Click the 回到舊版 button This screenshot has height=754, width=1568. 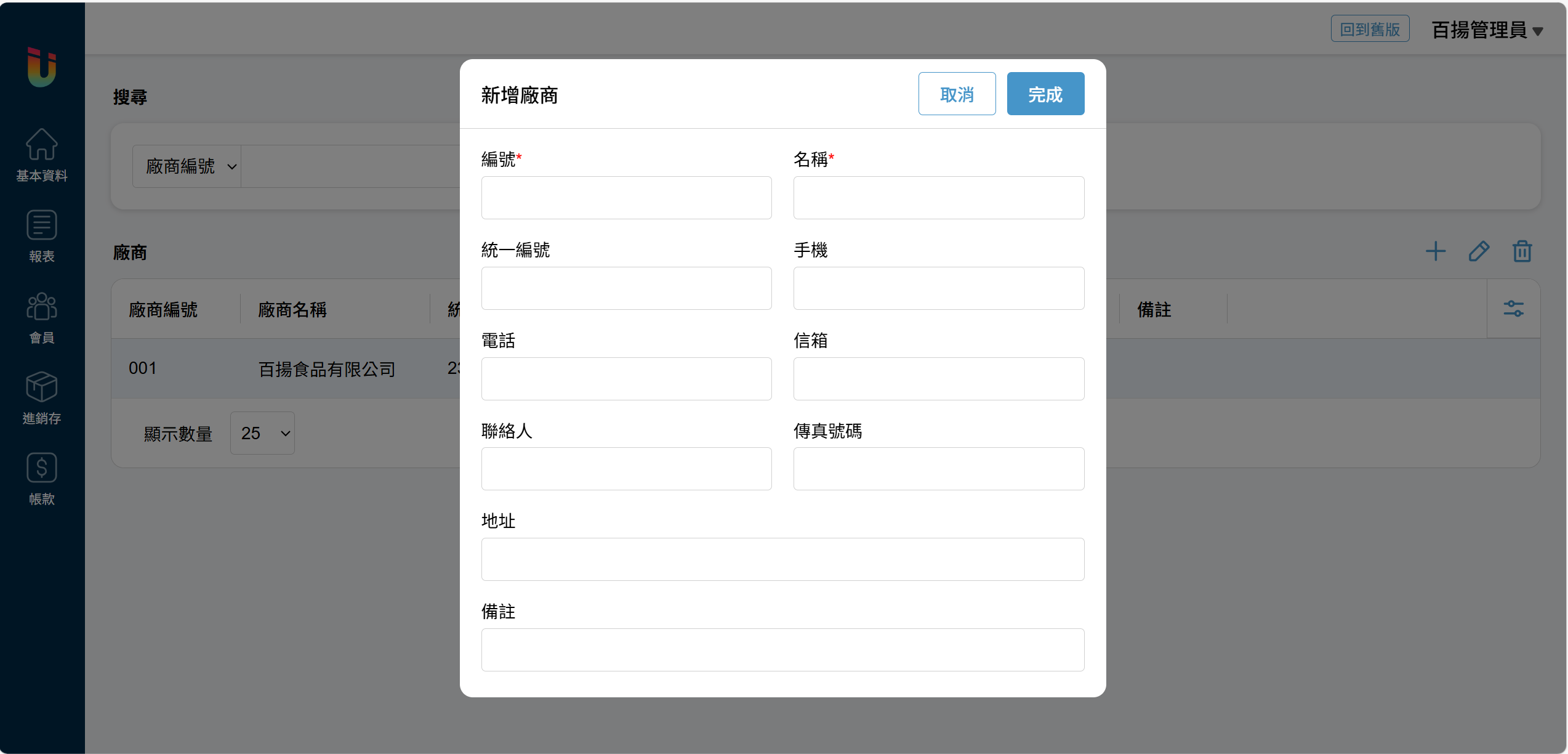coord(1370,29)
